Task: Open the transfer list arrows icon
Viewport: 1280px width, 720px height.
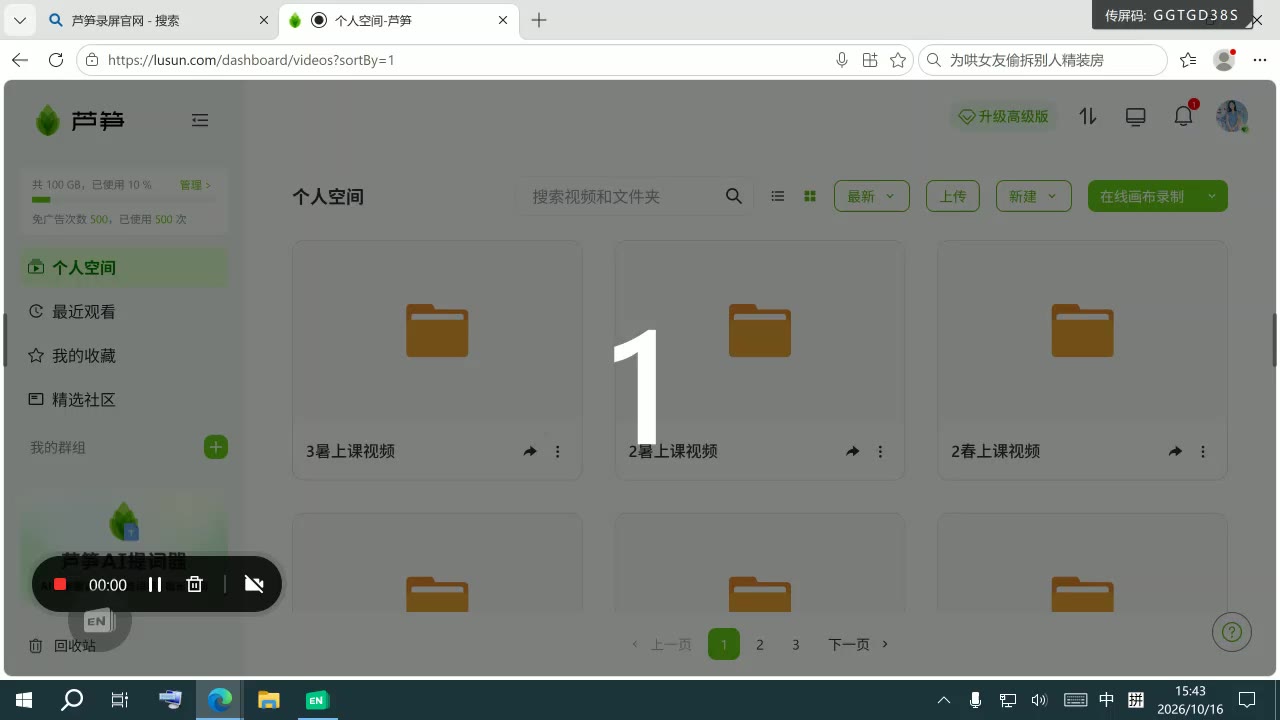Action: pyautogui.click(x=1088, y=117)
